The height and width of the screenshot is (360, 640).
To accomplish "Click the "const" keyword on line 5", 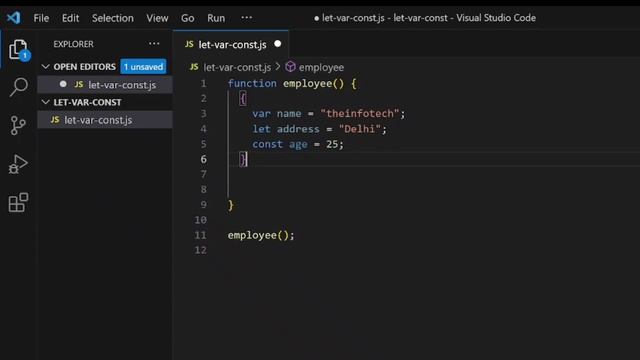I will pyautogui.click(x=267, y=144).
